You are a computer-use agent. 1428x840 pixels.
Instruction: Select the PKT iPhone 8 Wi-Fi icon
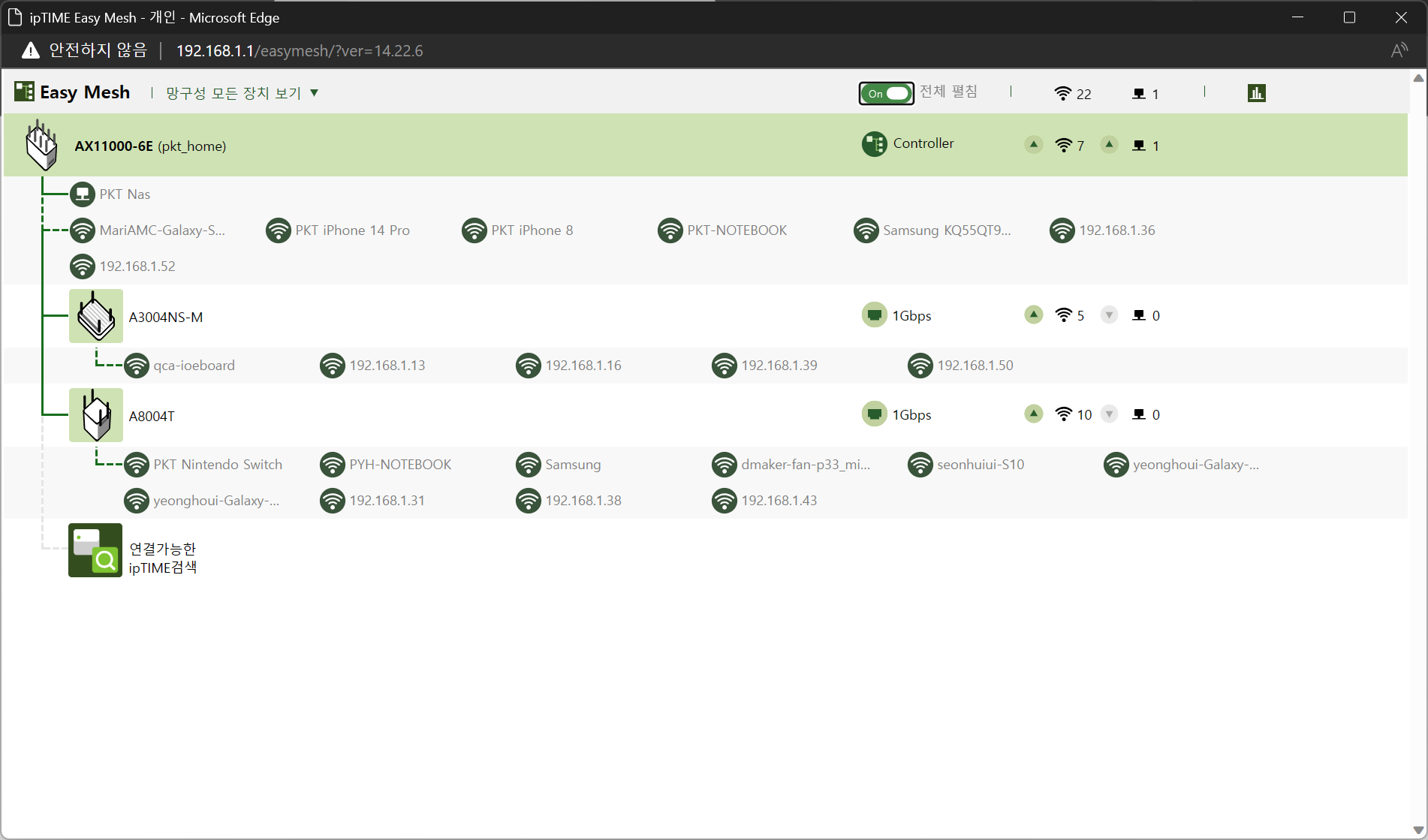click(474, 230)
